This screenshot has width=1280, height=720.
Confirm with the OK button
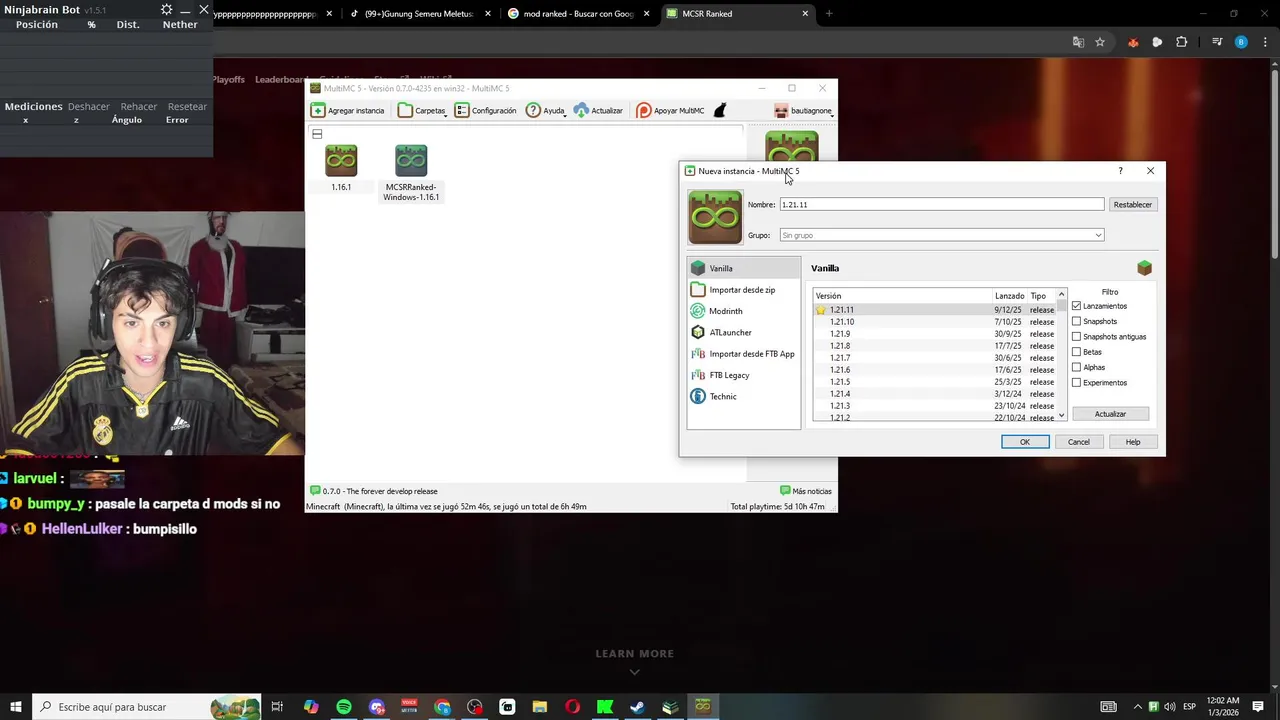tap(1025, 442)
